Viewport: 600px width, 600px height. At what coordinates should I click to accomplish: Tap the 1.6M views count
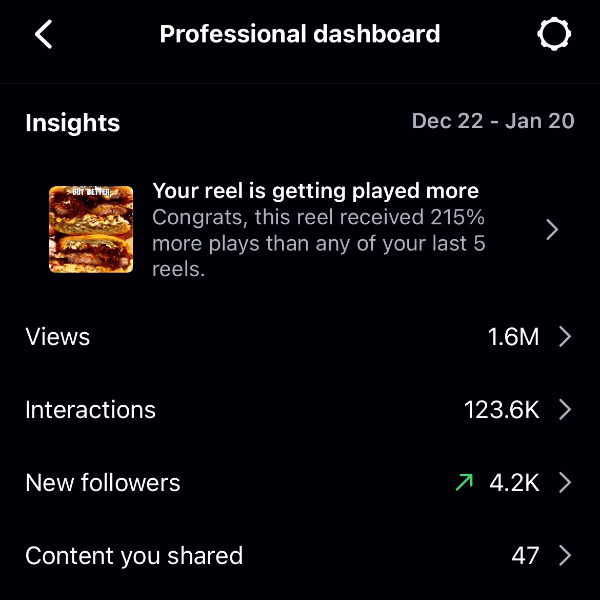pyautogui.click(x=514, y=337)
